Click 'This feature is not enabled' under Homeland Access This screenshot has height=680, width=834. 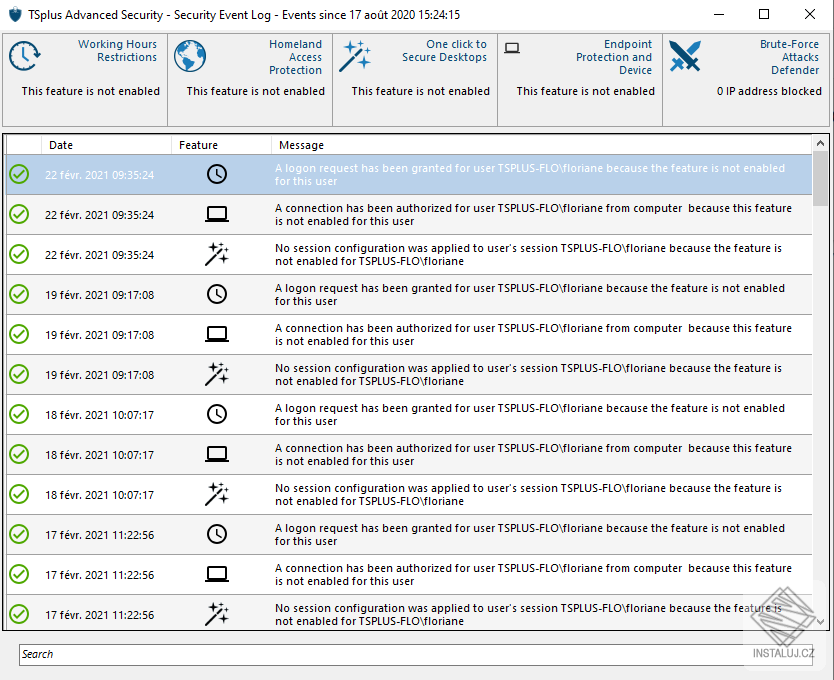click(255, 91)
